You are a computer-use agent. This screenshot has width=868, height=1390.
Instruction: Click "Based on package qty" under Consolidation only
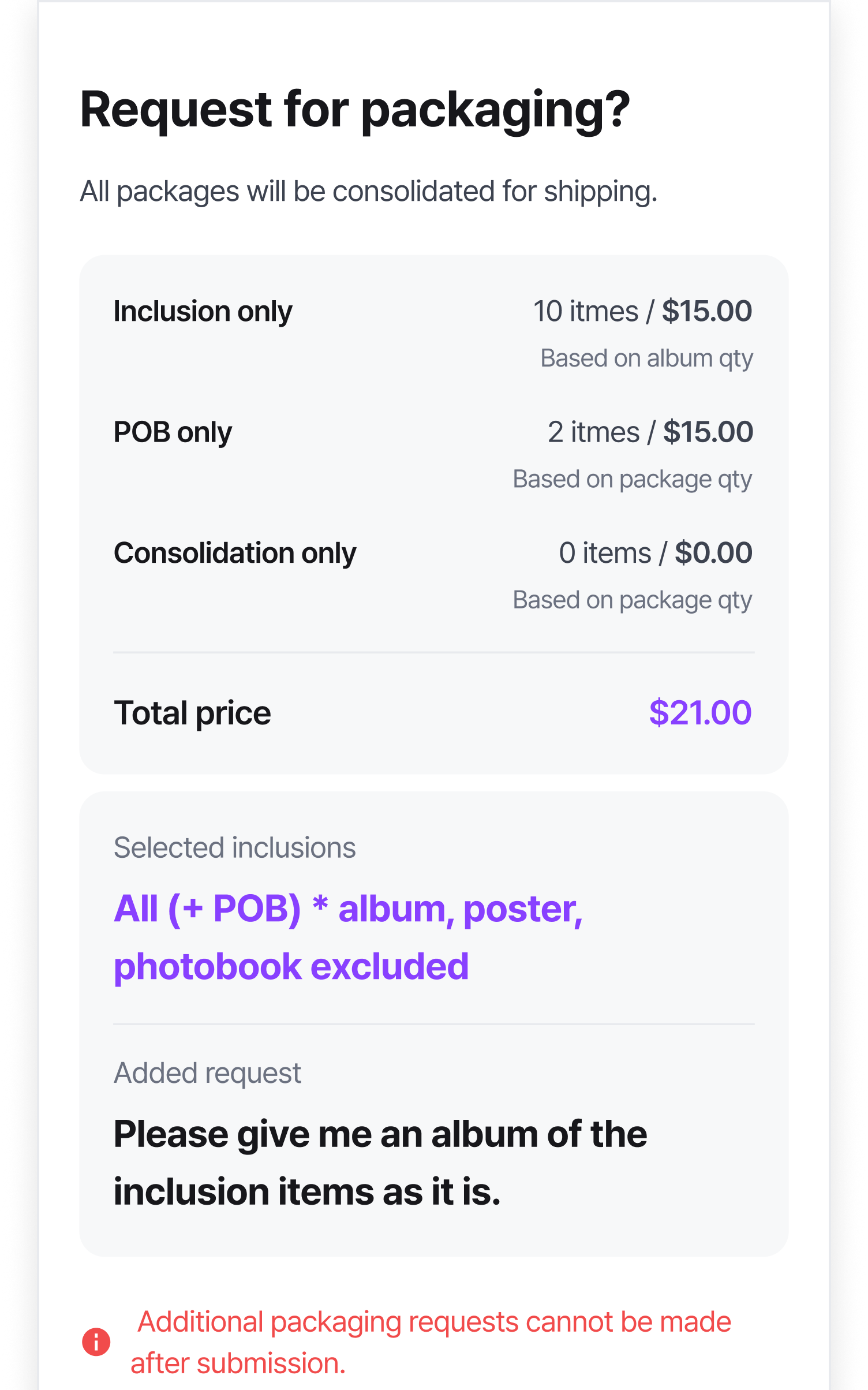(x=632, y=600)
